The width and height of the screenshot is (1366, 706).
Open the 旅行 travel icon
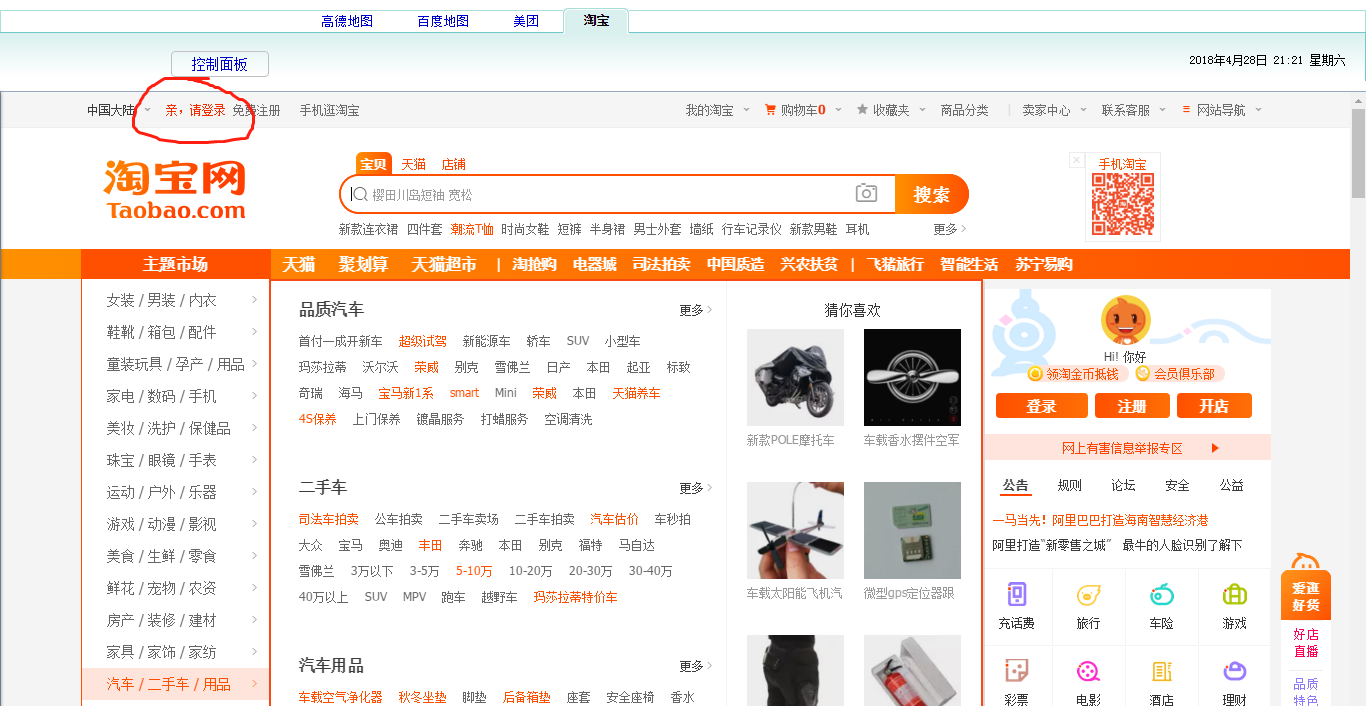(1088, 595)
